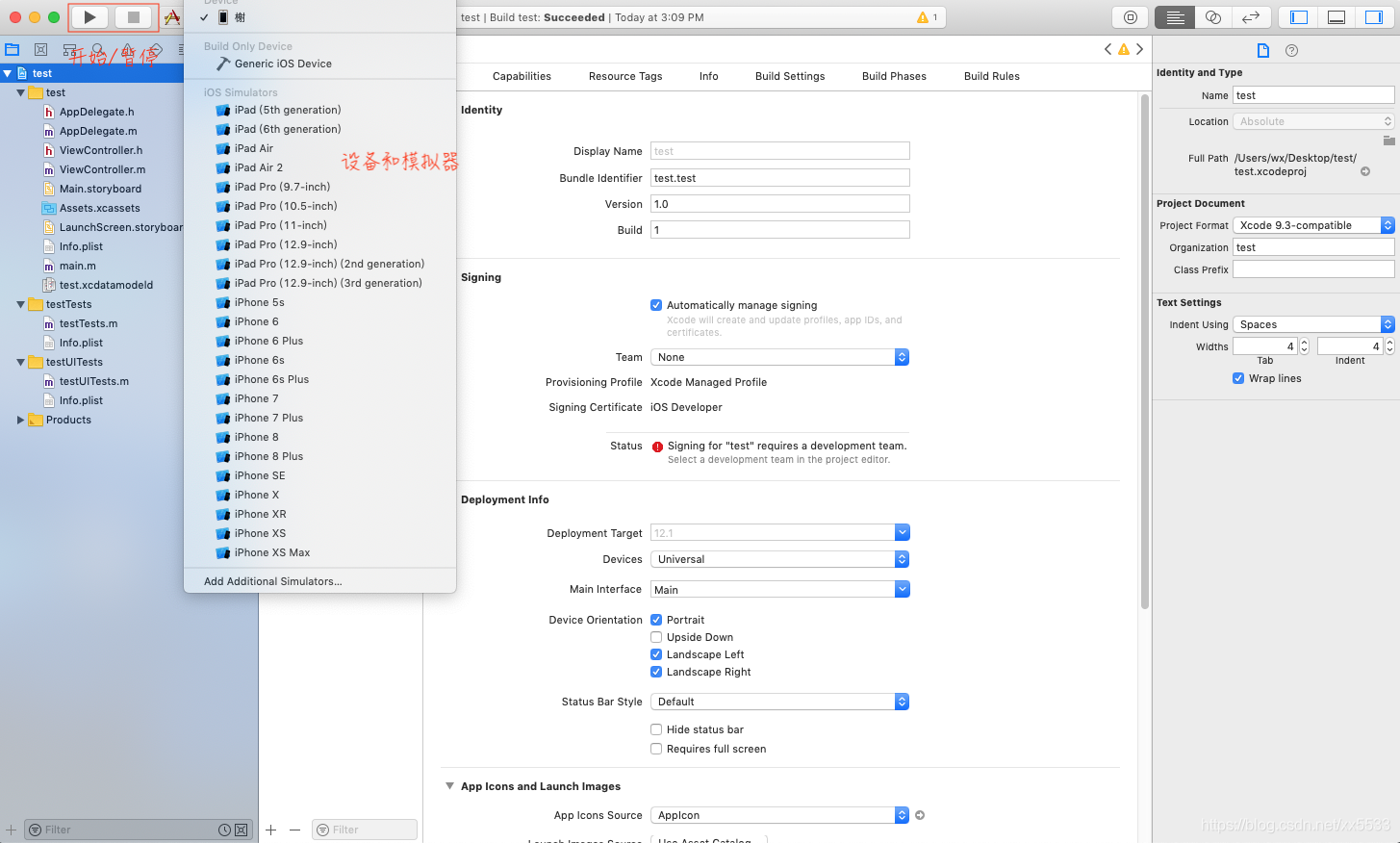Viewport: 1400px width, 843px height.
Task: Open the Indent Using dropdown
Action: tap(1313, 324)
